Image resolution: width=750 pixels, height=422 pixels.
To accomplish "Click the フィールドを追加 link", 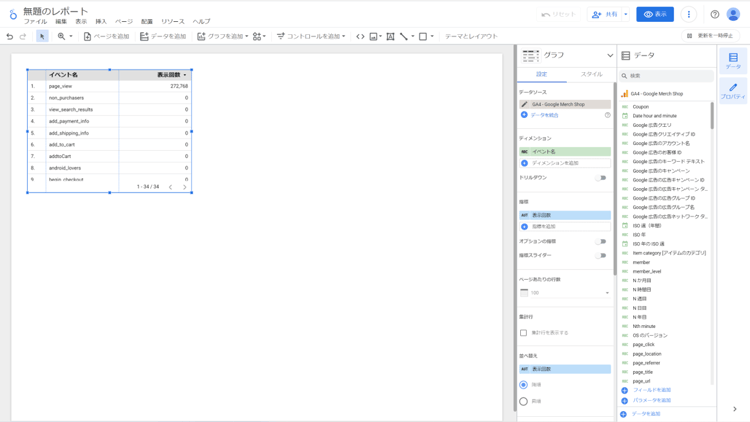I will click(x=651, y=390).
